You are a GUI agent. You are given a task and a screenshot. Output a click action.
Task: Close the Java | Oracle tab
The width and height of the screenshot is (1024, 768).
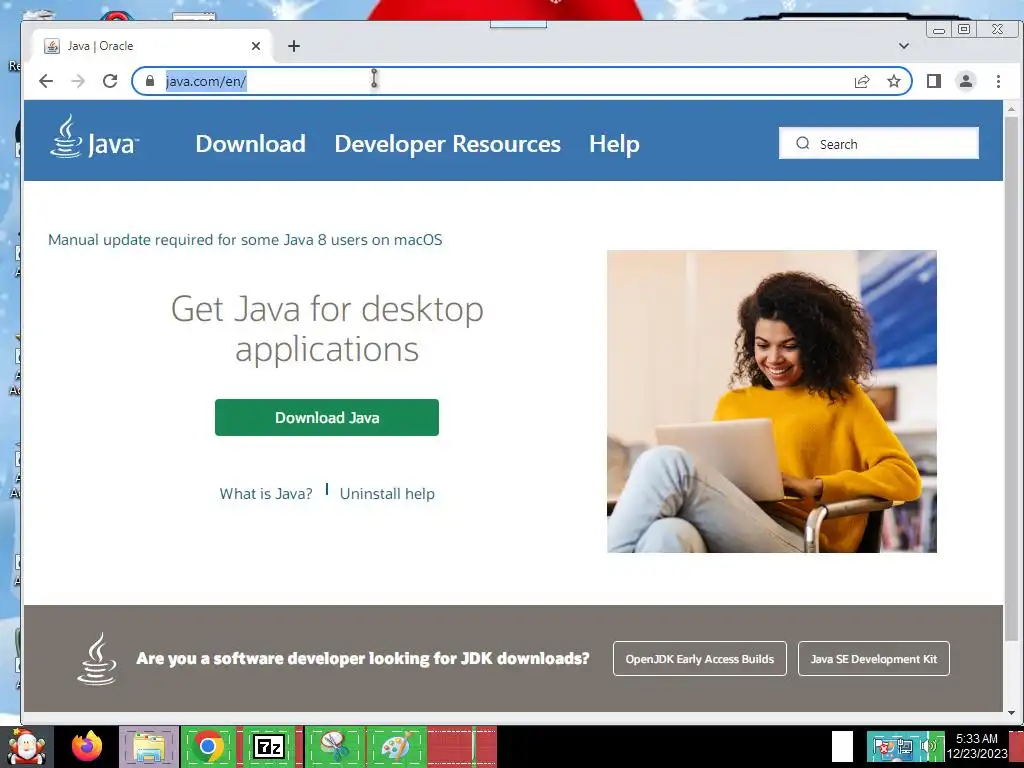tap(256, 46)
